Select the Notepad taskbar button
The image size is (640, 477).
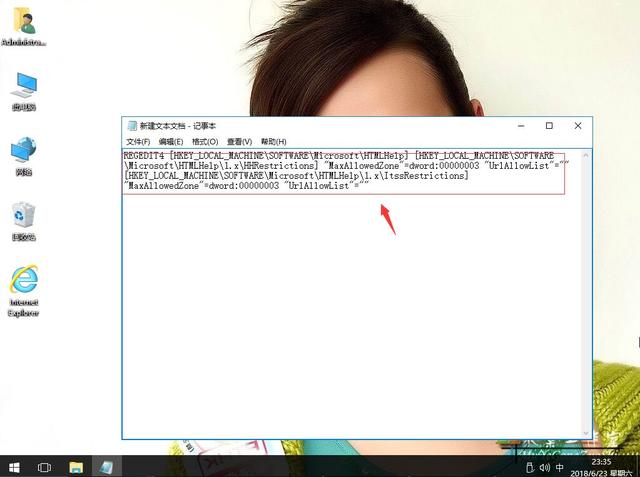[106, 467]
